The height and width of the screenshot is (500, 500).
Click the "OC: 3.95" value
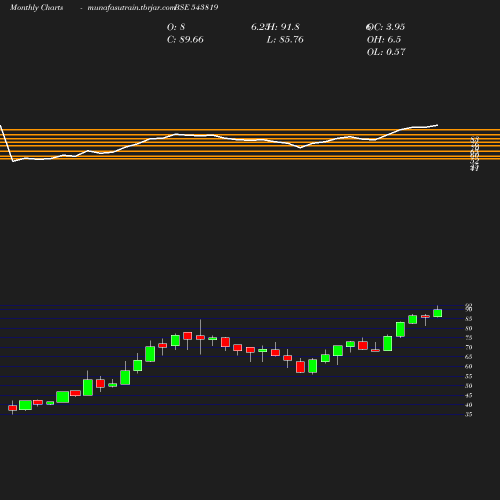click(386, 27)
